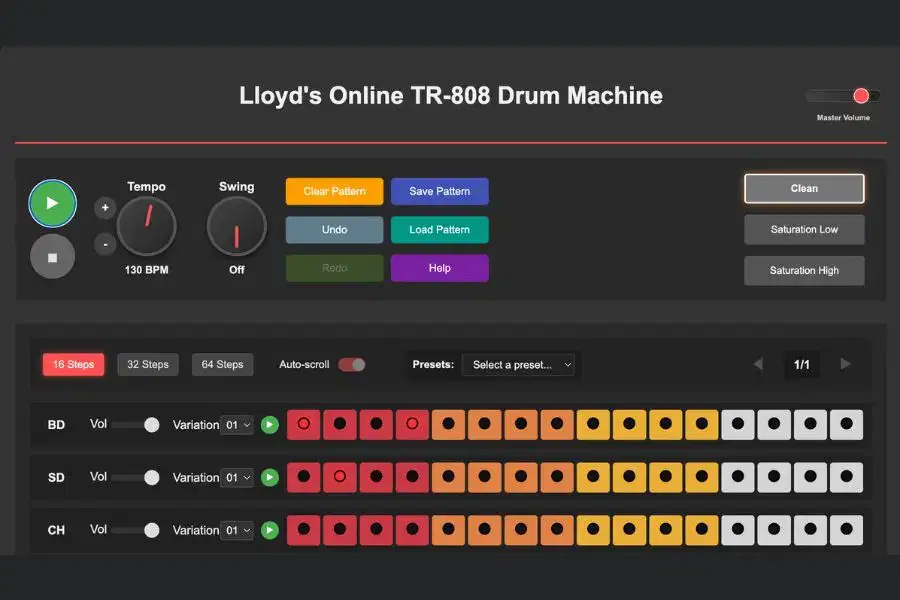Adjust the Master Volume slider
This screenshot has width=900, height=600.
point(843,96)
